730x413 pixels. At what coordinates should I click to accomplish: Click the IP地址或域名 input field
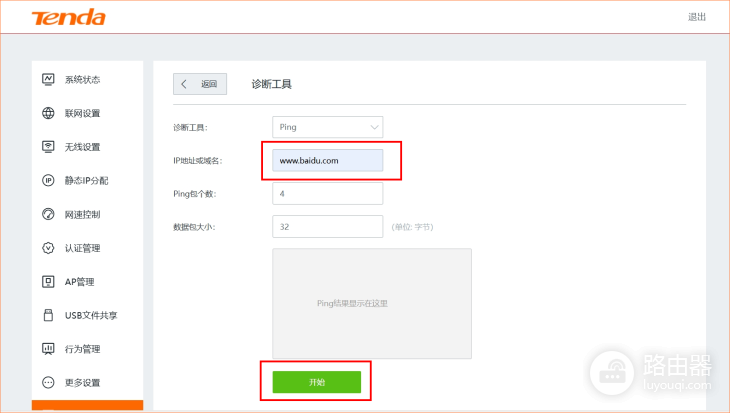327,160
